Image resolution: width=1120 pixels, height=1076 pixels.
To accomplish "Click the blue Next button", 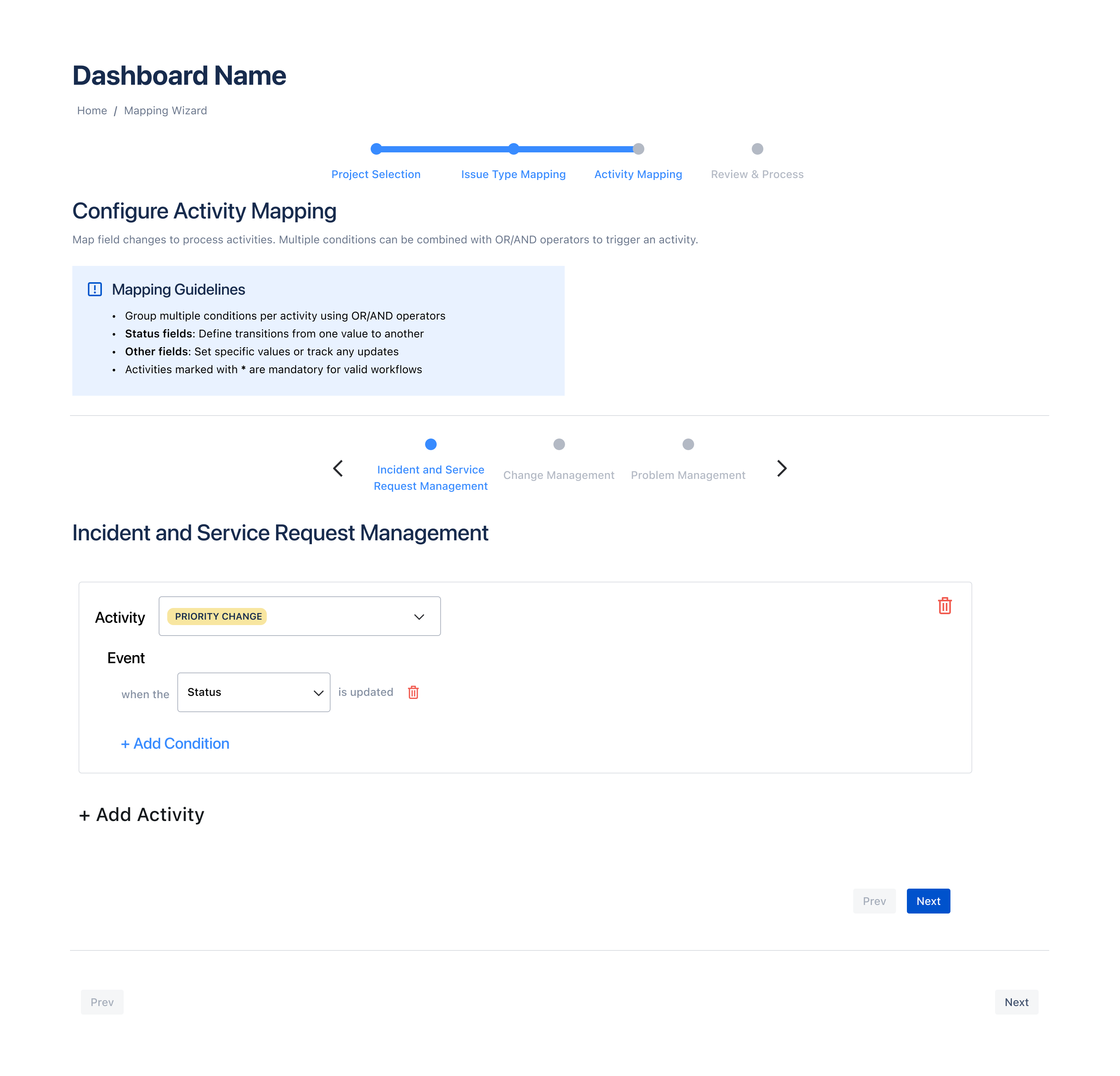I will pyautogui.click(x=928, y=901).
